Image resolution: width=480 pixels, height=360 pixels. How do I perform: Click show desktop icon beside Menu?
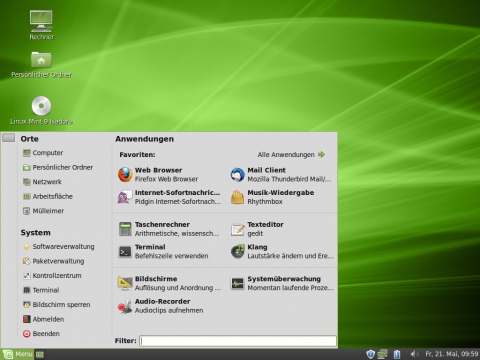40,354
